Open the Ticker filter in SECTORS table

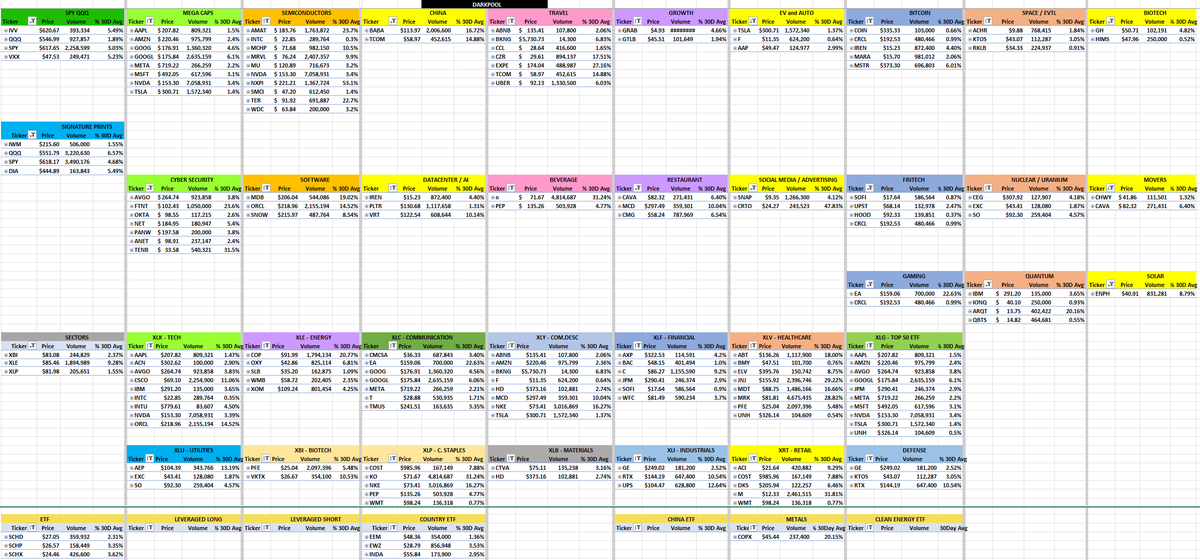pyautogui.click(x=32, y=345)
